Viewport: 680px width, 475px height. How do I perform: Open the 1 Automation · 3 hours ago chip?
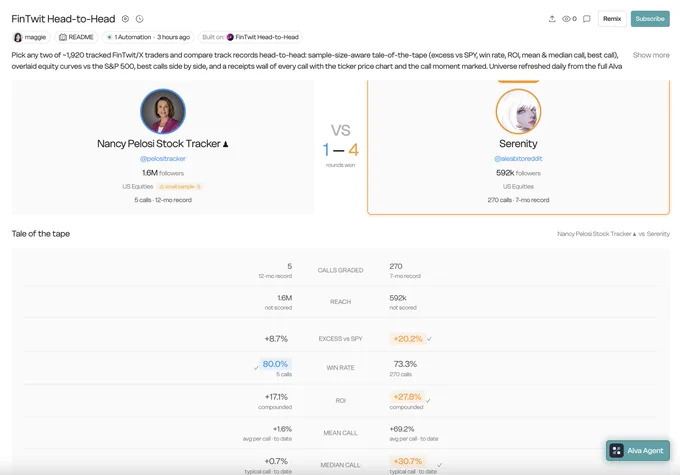point(149,37)
